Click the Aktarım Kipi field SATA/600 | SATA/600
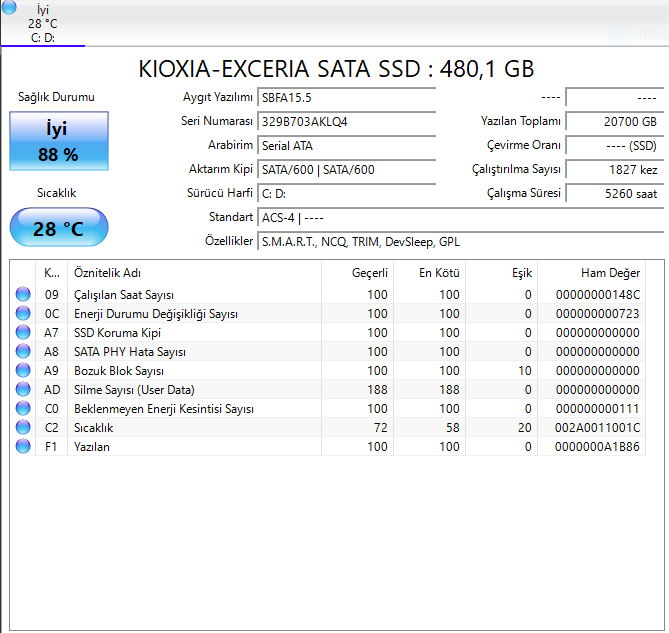 pos(346,170)
